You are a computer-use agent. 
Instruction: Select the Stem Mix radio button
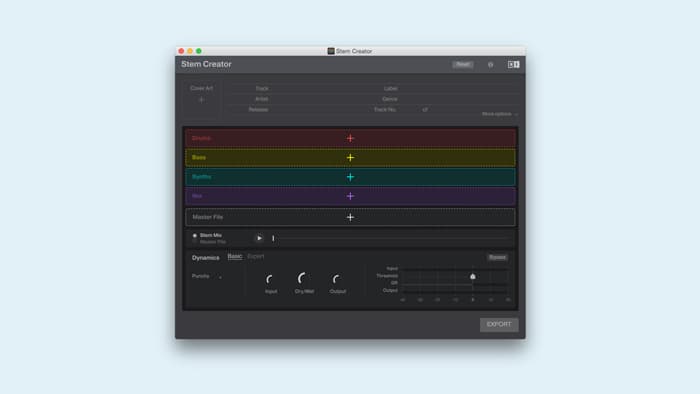[195, 235]
